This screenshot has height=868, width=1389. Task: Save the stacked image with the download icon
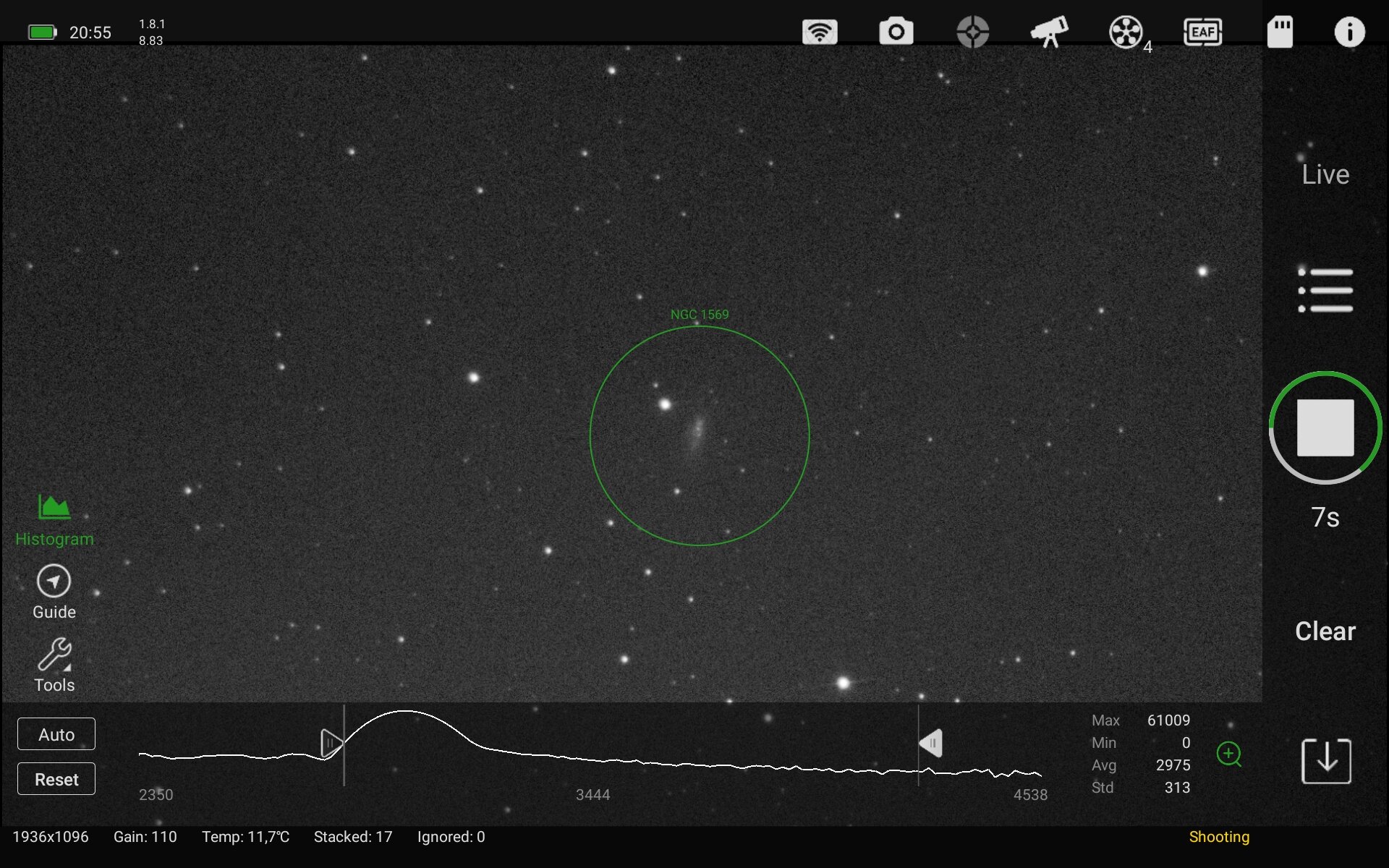[x=1325, y=760]
